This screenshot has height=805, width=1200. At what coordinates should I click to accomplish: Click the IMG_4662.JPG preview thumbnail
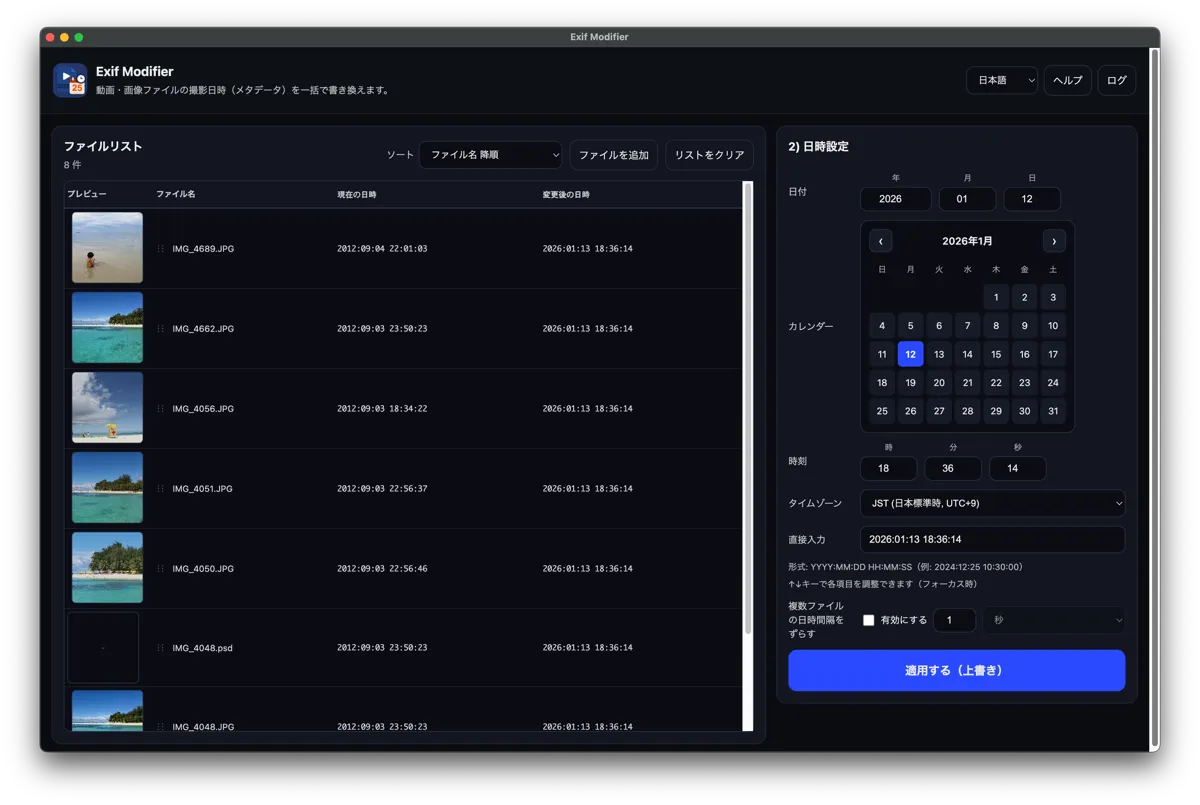[x=107, y=327]
